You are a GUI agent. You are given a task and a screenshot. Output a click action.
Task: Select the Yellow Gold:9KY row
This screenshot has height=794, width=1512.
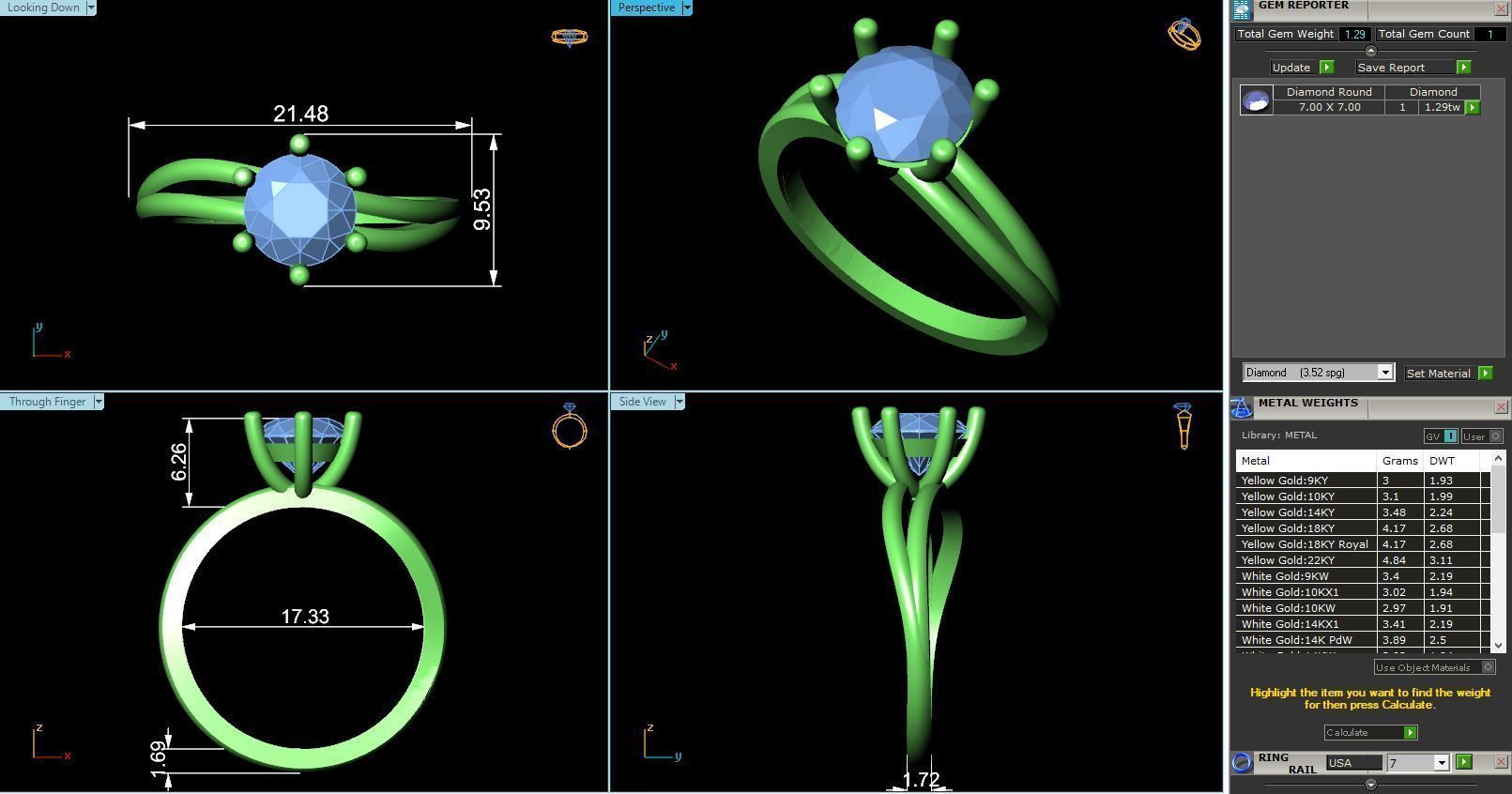[1363, 481]
